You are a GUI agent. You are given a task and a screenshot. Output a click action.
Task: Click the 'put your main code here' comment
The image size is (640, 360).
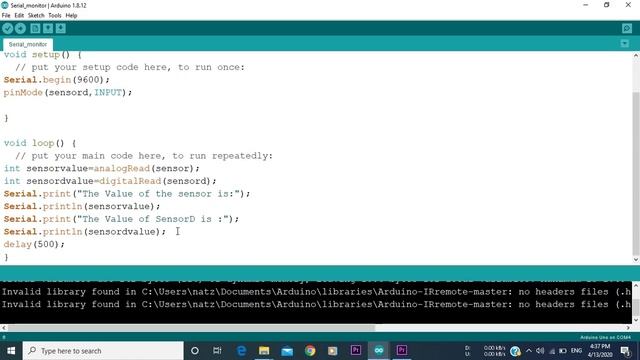[x=144, y=156]
